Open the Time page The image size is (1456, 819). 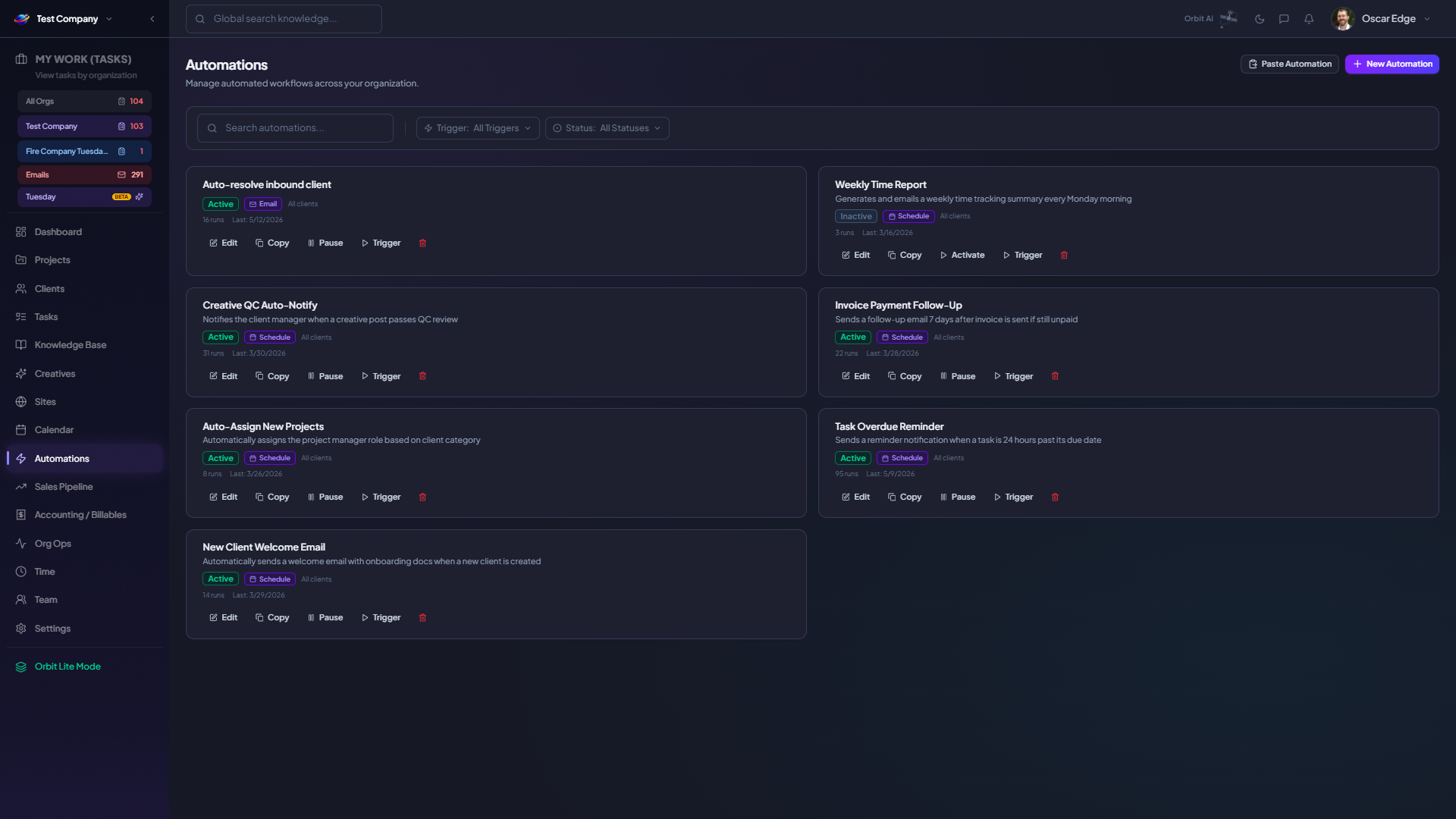point(84,572)
